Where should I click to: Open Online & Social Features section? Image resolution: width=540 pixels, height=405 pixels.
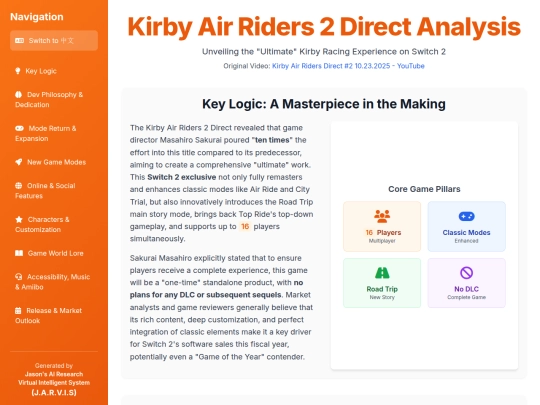click(54, 191)
